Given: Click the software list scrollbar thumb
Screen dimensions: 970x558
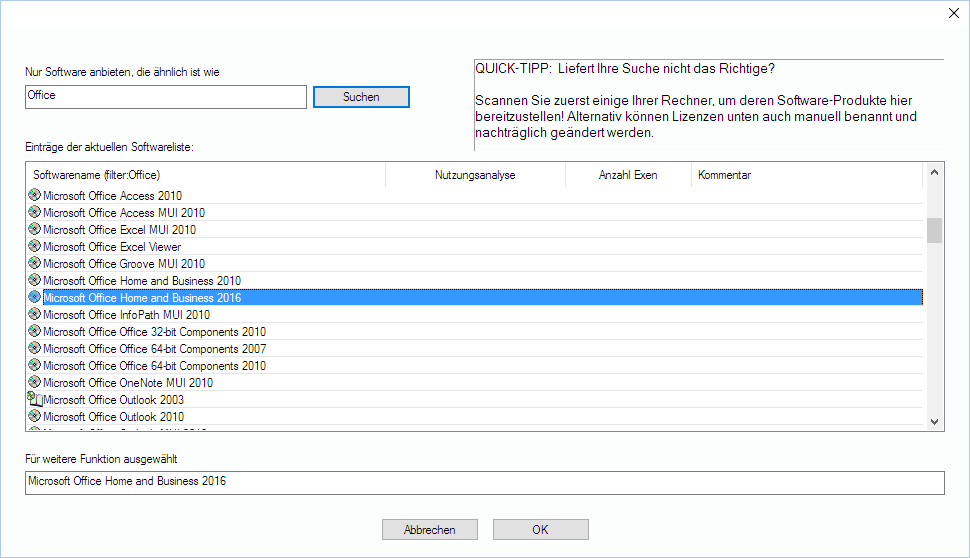Looking at the screenshot, I should click(x=934, y=231).
